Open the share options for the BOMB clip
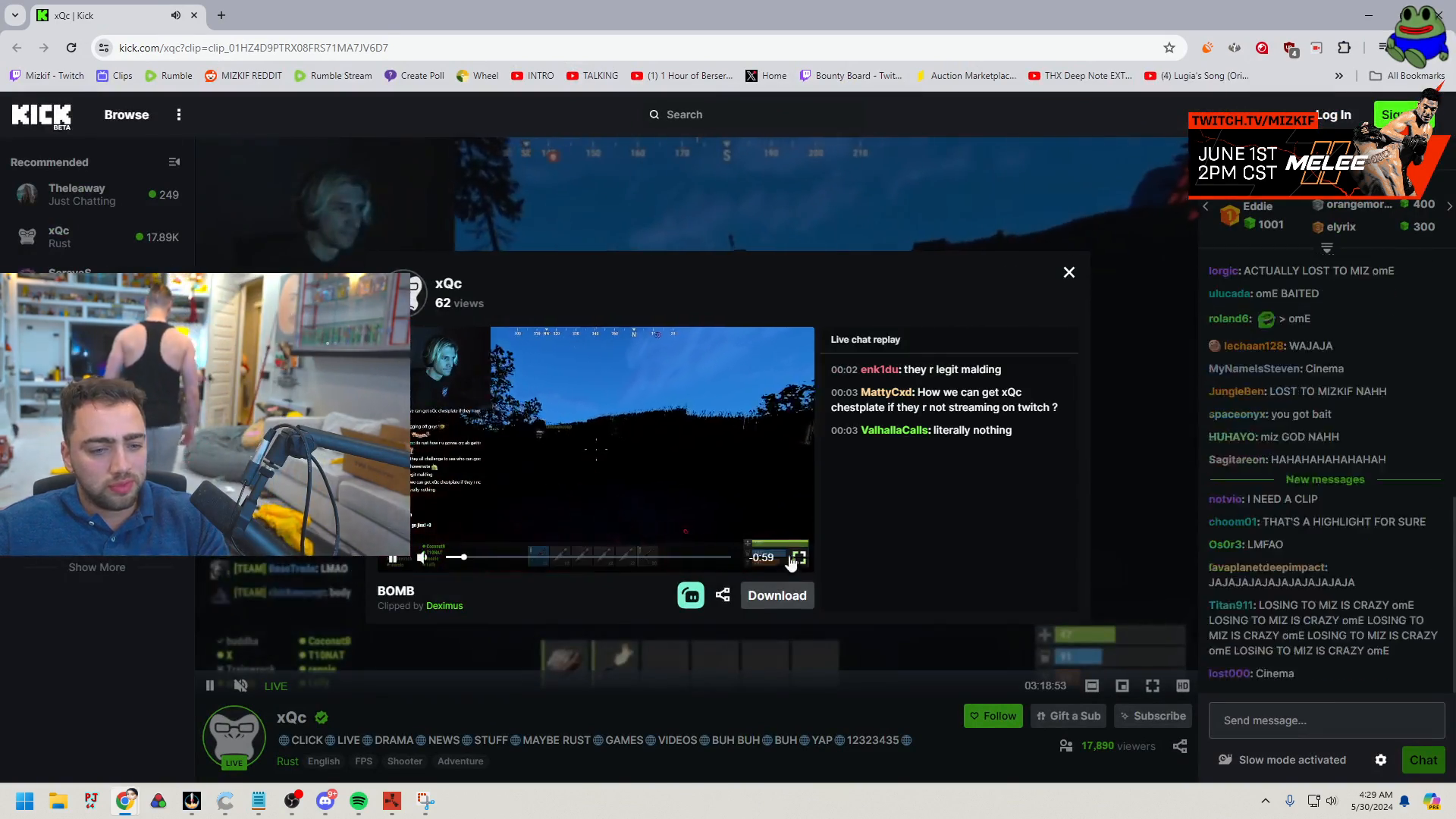1456x819 pixels. click(x=723, y=595)
